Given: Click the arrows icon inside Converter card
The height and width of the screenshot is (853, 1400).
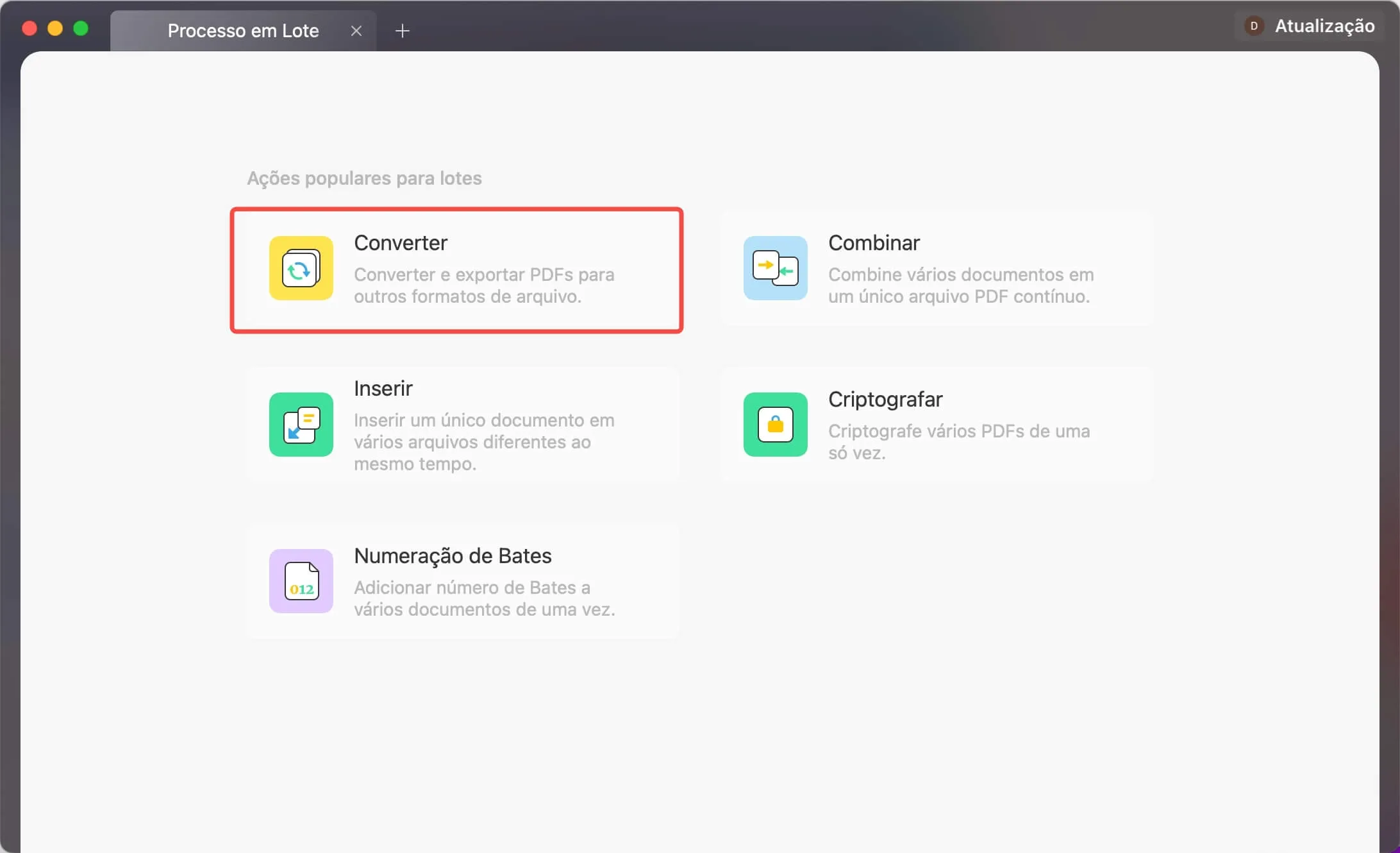Looking at the screenshot, I should 301,269.
